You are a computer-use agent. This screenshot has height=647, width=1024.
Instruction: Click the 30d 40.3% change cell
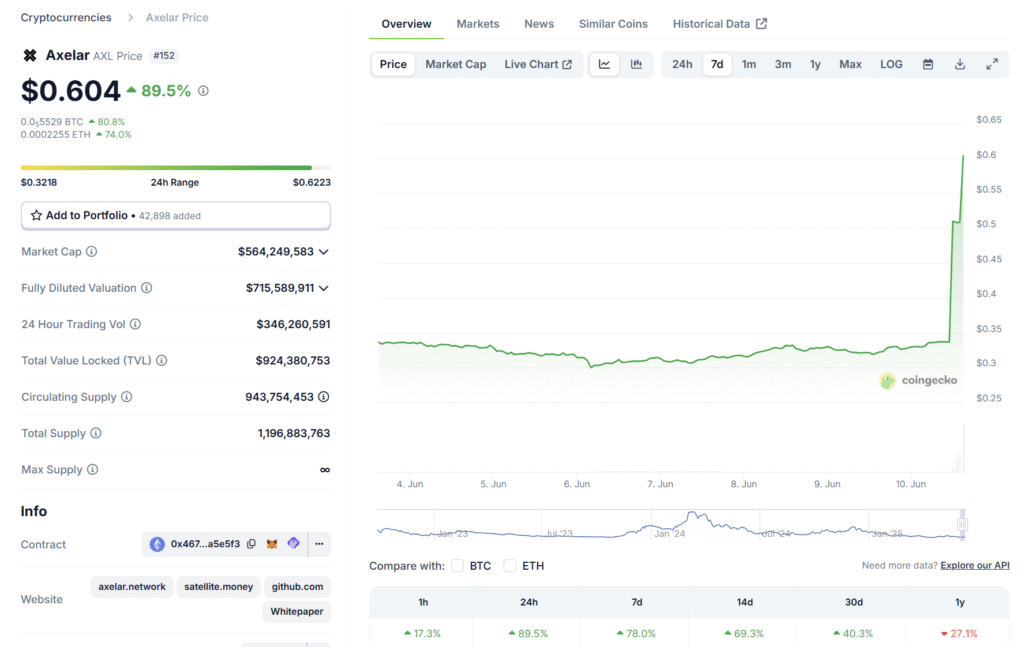coord(853,633)
